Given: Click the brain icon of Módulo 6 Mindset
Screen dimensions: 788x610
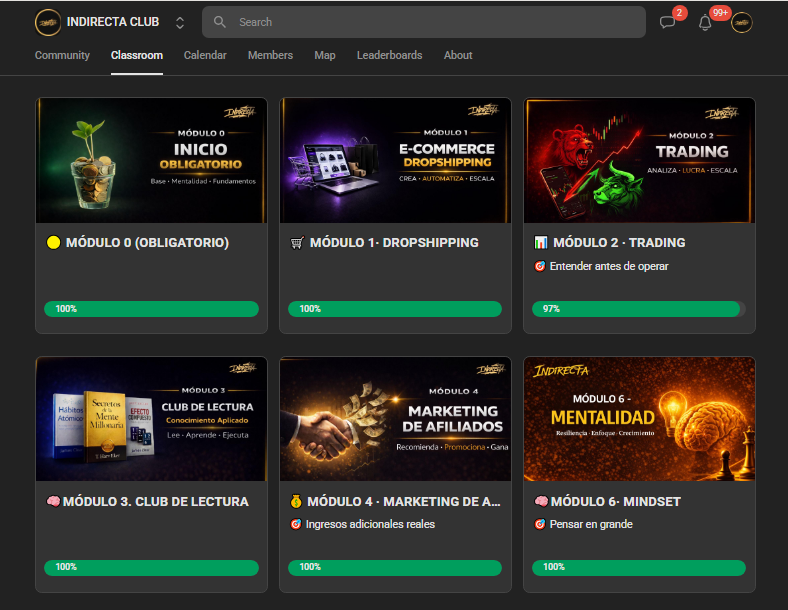Looking at the screenshot, I should [x=541, y=501].
